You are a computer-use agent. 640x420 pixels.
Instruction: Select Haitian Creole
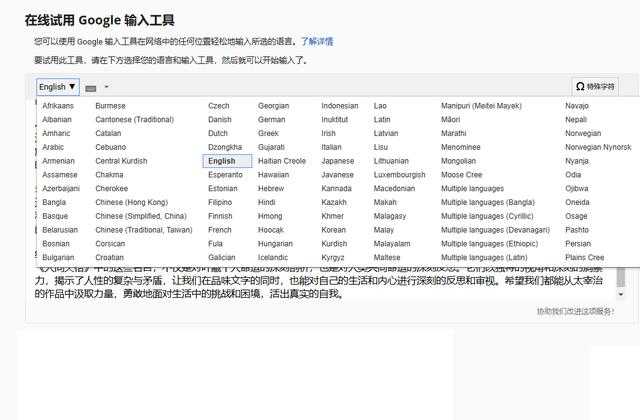tap(282, 161)
